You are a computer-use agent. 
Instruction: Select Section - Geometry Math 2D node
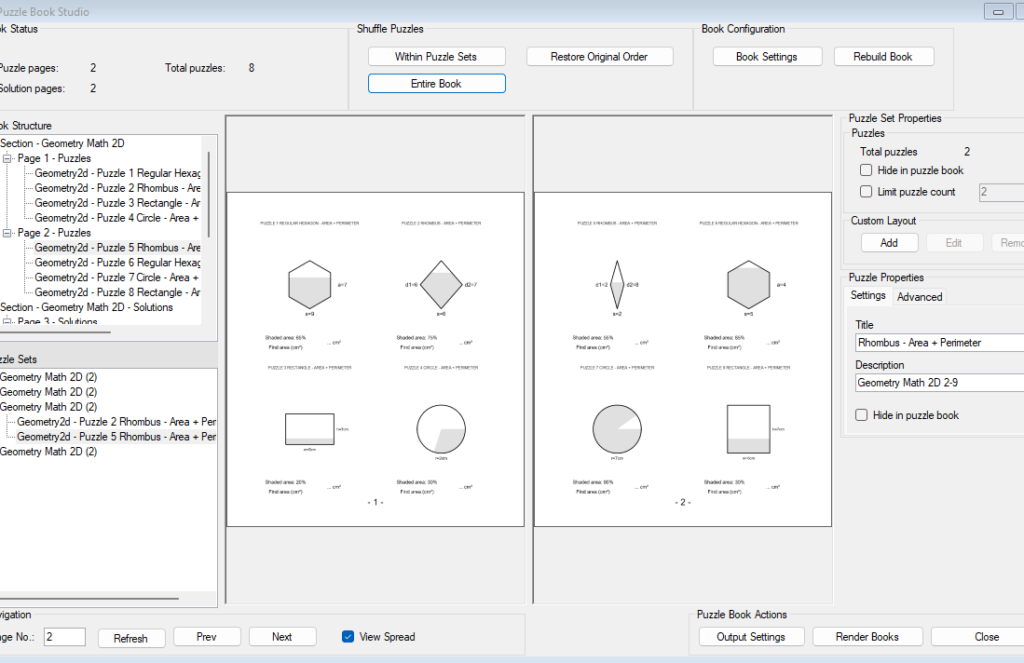(x=62, y=144)
